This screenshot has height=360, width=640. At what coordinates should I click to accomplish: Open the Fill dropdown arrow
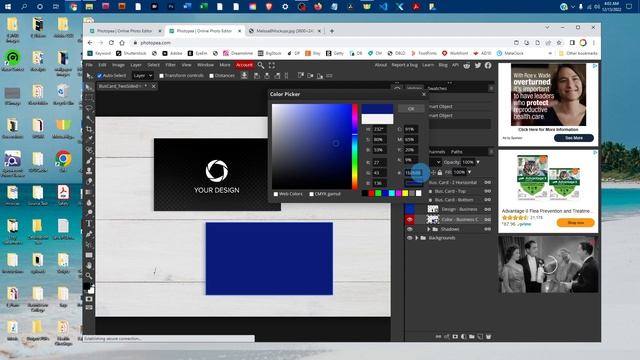click(x=469, y=172)
